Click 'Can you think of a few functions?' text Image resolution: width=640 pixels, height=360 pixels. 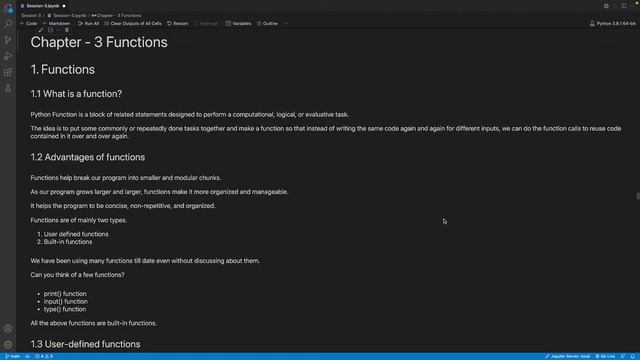click(78, 275)
